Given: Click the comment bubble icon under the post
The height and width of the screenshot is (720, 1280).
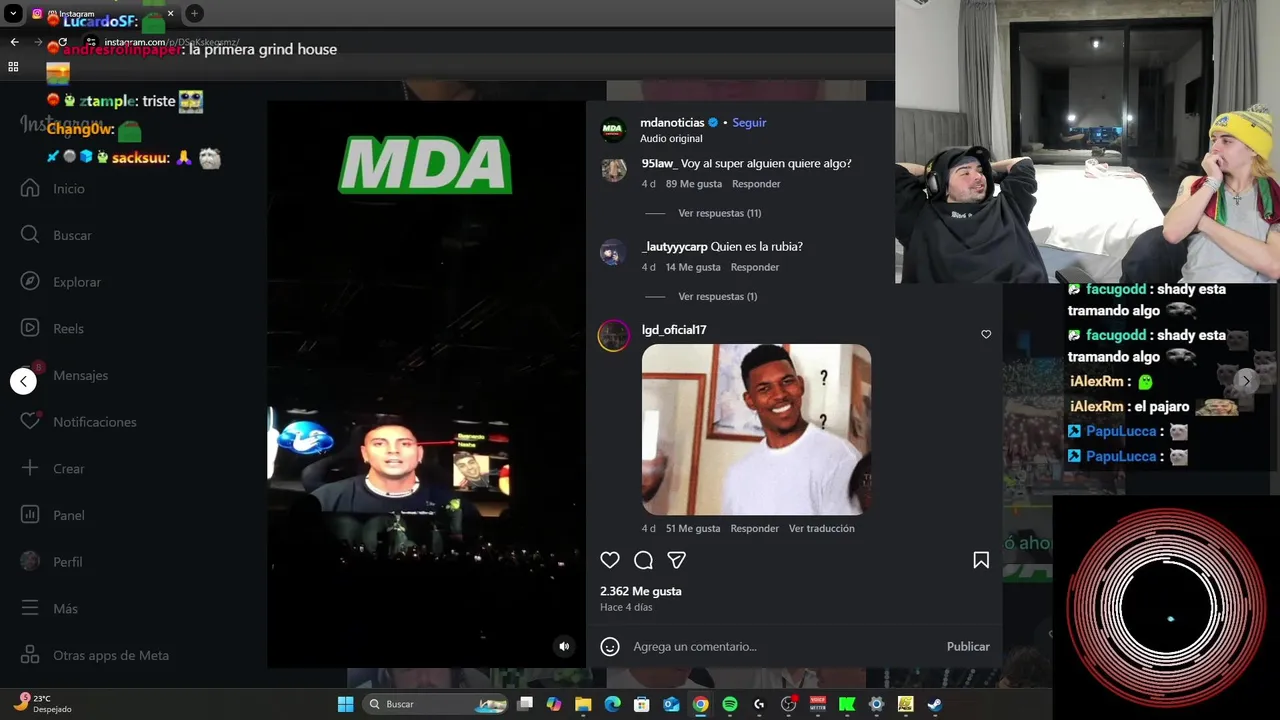Looking at the screenshot, I should click(x=644, y=560).
